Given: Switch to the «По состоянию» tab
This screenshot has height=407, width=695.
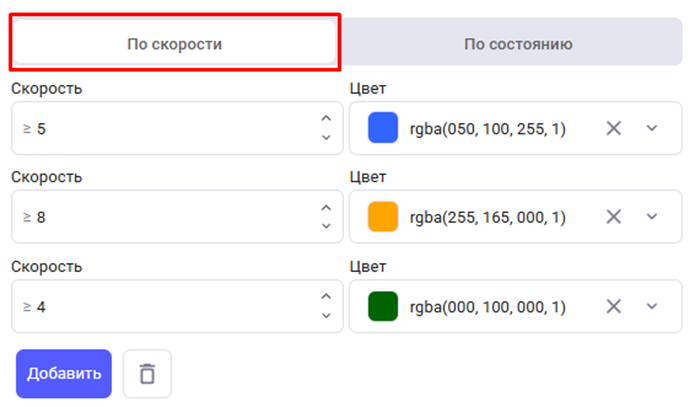Looking at the screenshot, I should coord(517,44).
